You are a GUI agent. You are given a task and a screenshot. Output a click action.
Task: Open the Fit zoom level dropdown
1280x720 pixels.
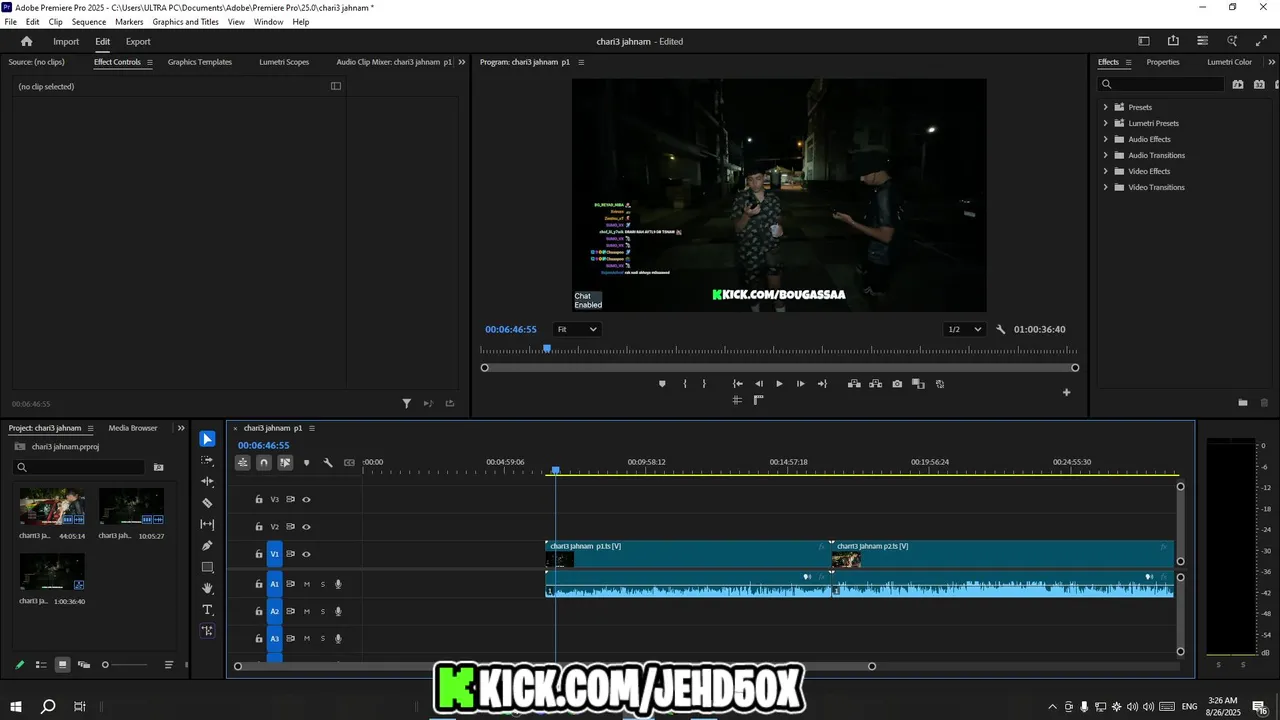pos(577,329)
